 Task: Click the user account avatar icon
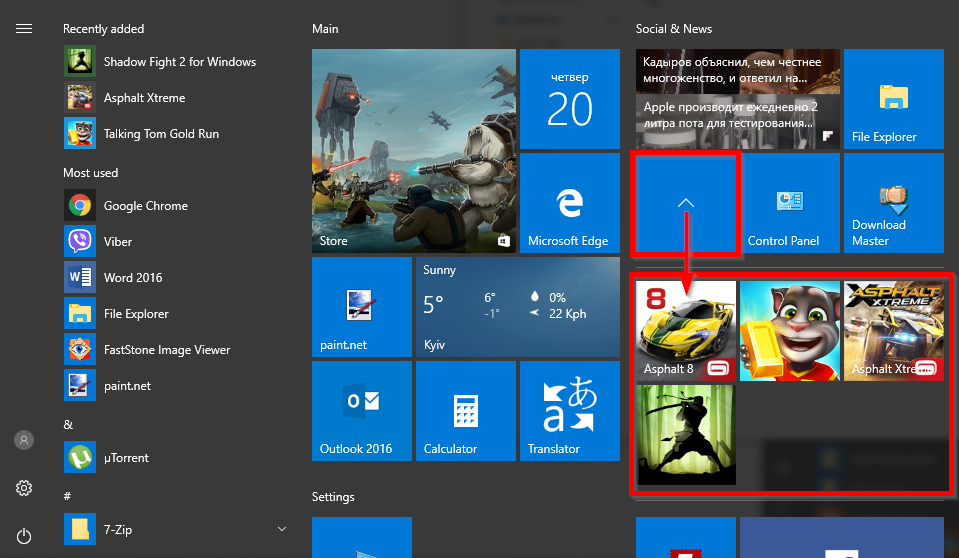click(x=24, y=440)
